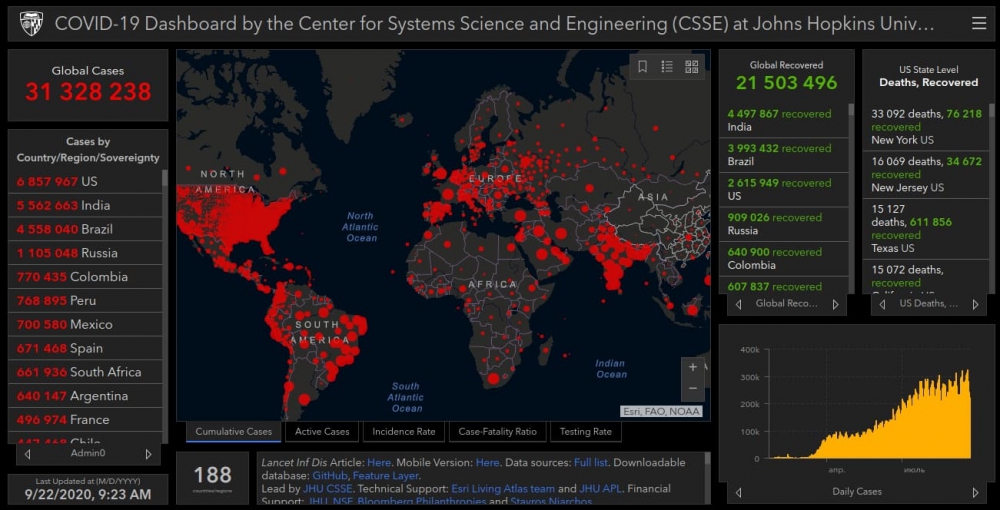
Task: Switch to Incidence Rate tab
Action: 404,432
